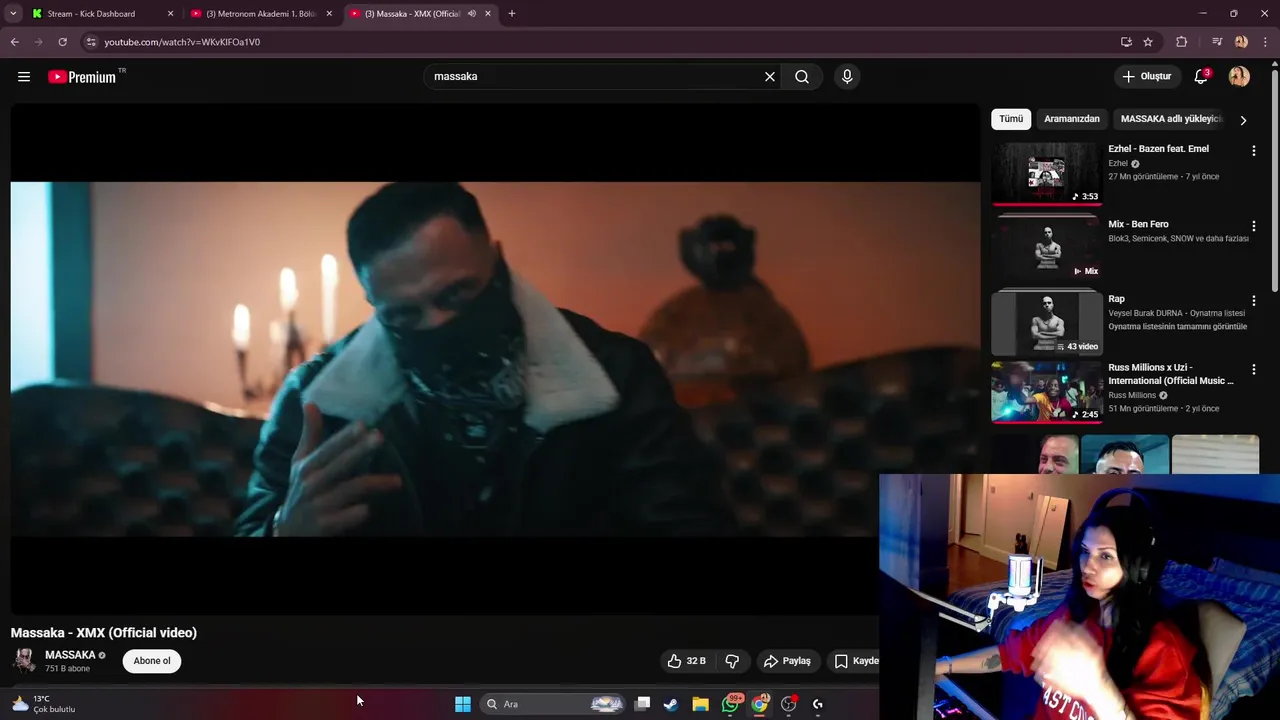The width and height of the screenshot is (1280, 720).
Task: Select the Aramanızdan filter chip
Action: click(1072, 119)
